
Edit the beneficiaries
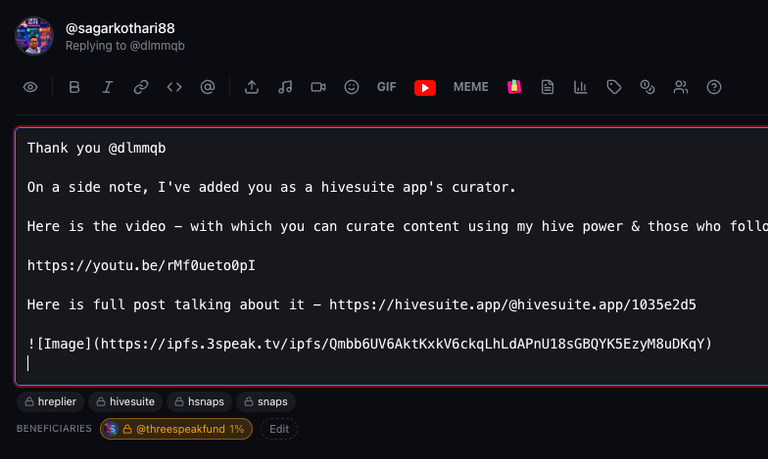pos(279,429)
